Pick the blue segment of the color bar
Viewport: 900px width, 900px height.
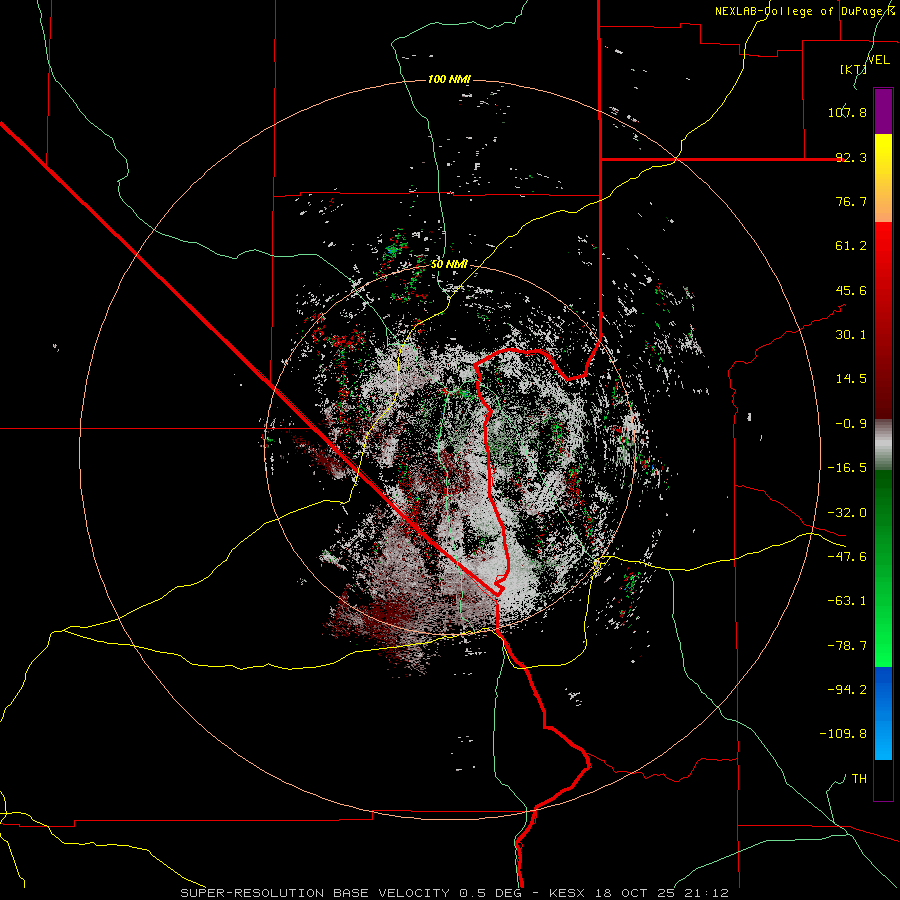pyautogui.click(x=883, y=713)
